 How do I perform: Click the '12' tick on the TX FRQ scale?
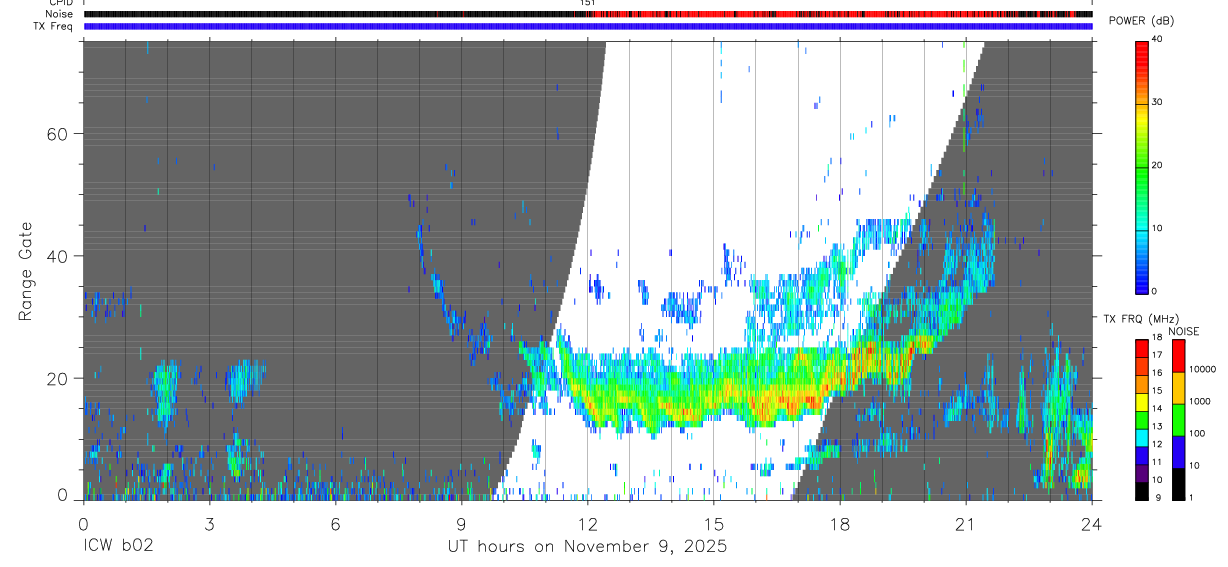click(1158, 444)
